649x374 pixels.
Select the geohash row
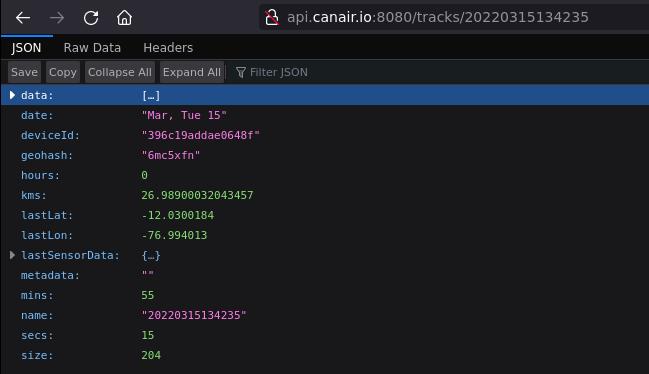pos(325,155)
